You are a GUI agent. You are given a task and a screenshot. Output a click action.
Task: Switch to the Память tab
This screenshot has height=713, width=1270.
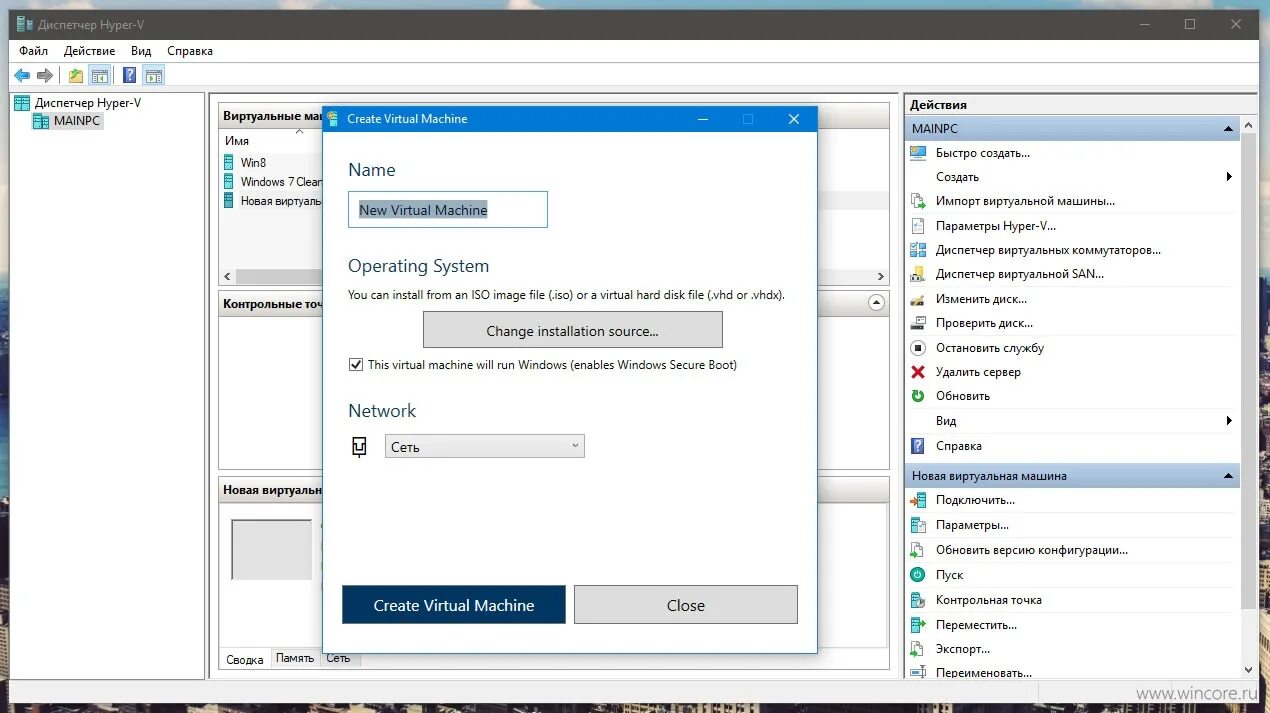click(x=295, y=658)
